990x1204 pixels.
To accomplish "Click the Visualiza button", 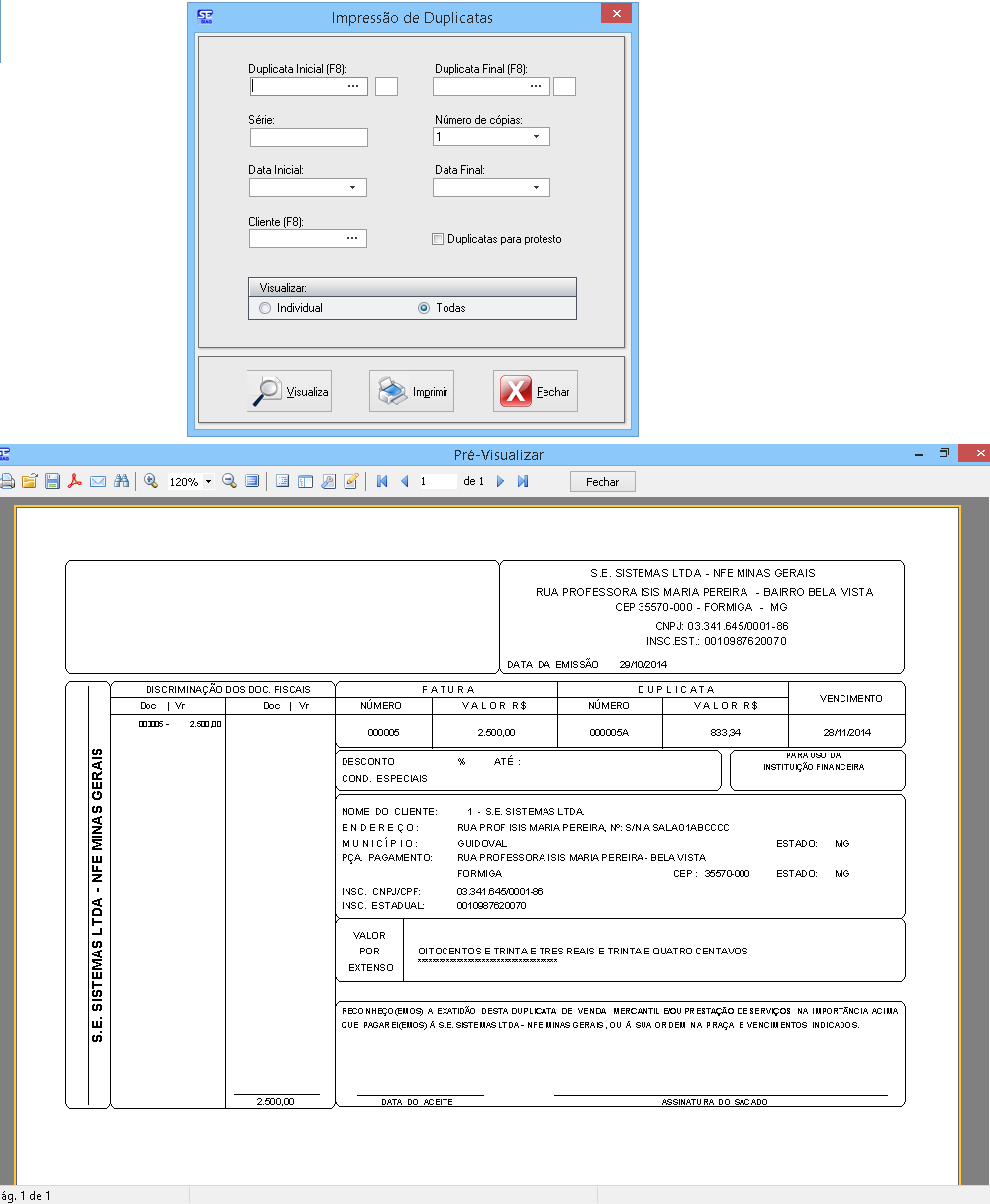I will tap(289, 392).
